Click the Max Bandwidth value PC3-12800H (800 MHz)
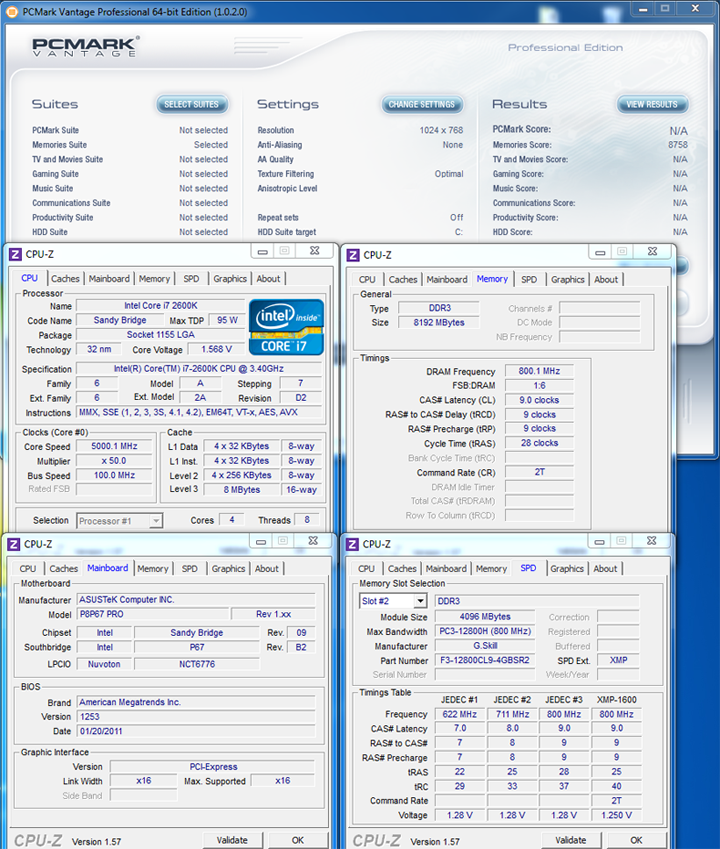This screenshot has width=720, height=849. pyautogui.click(x=485, y=632)
